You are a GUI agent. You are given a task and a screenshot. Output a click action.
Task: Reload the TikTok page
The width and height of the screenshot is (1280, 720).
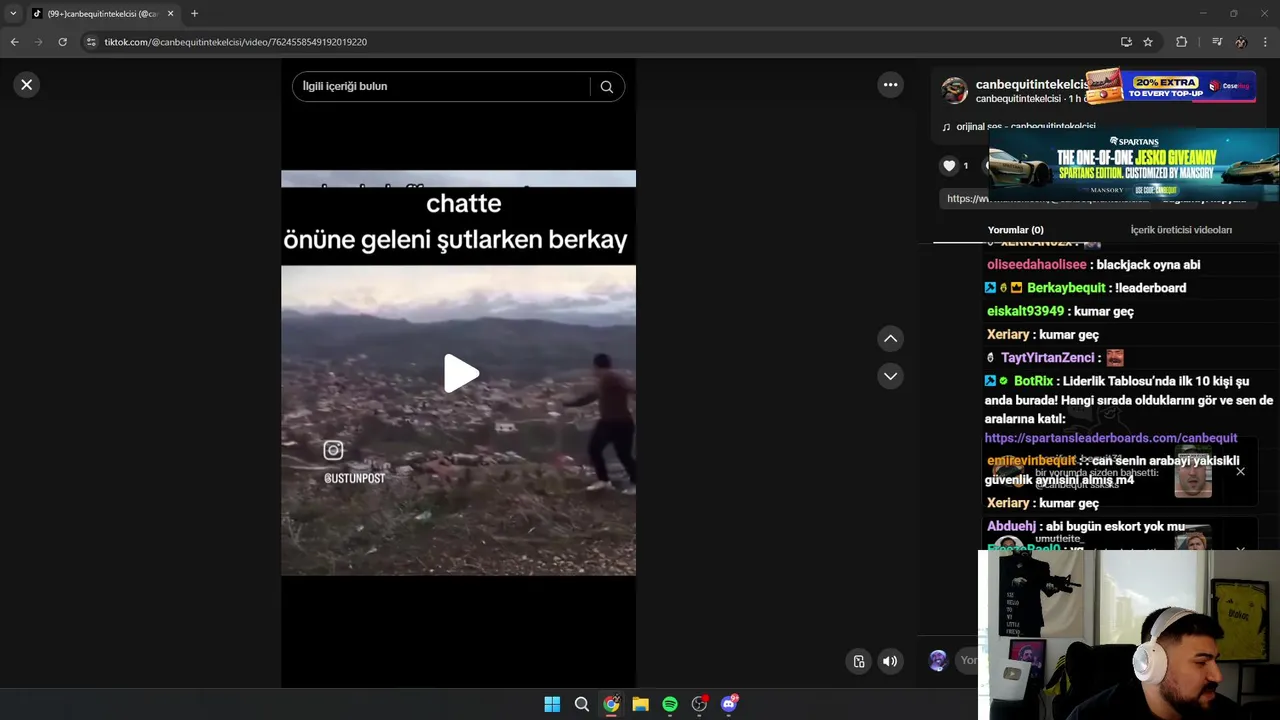coord(62,42)
